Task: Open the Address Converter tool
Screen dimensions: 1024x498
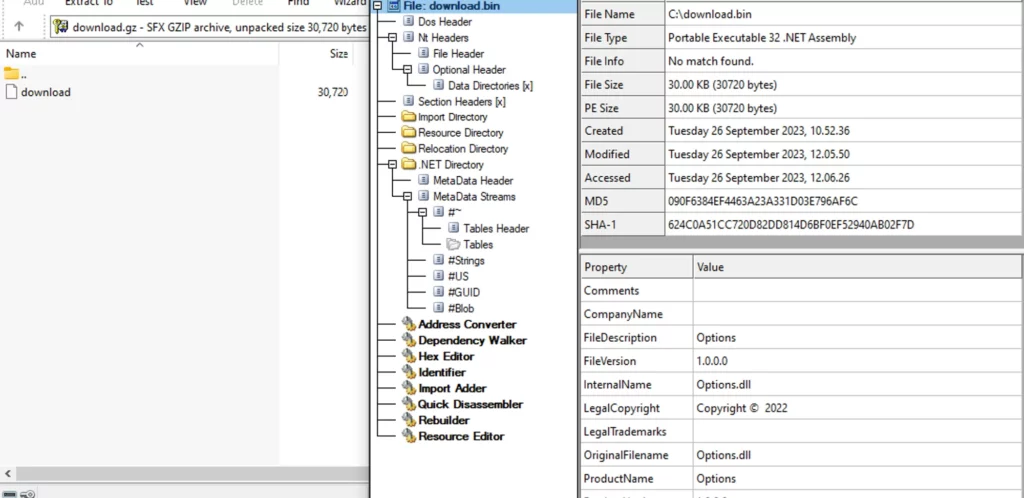Action: [x=466, y=324]
